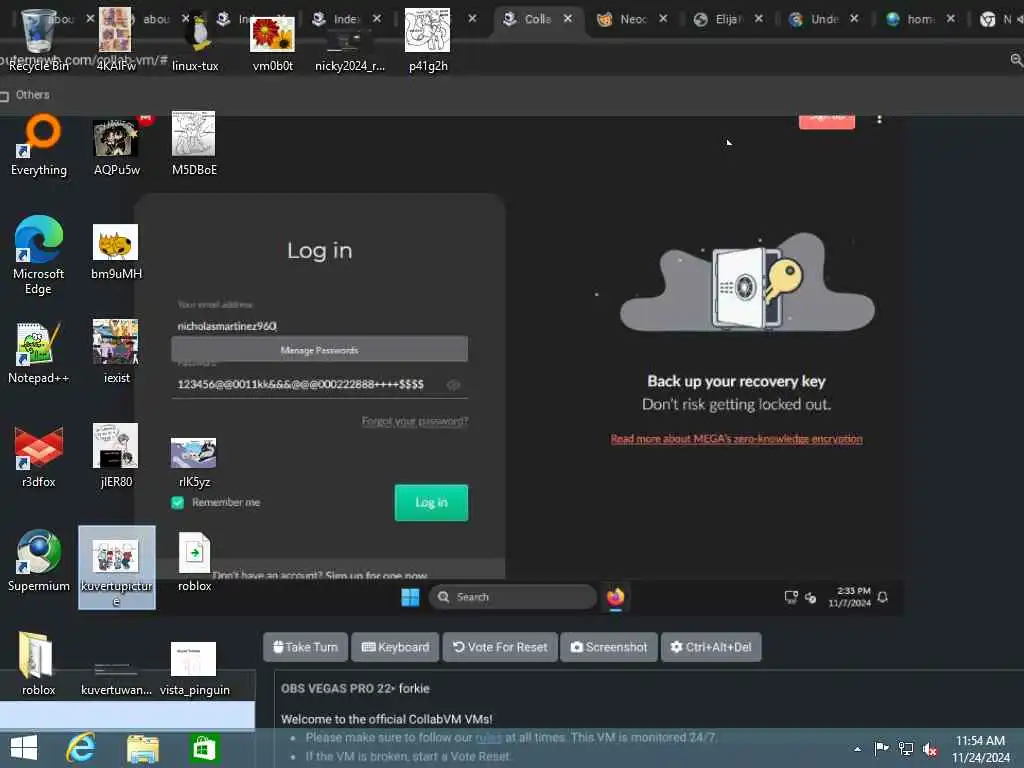Click the VM taskbar Search box
This screenshot has width=1024, height=768.
tap(513, 597)
